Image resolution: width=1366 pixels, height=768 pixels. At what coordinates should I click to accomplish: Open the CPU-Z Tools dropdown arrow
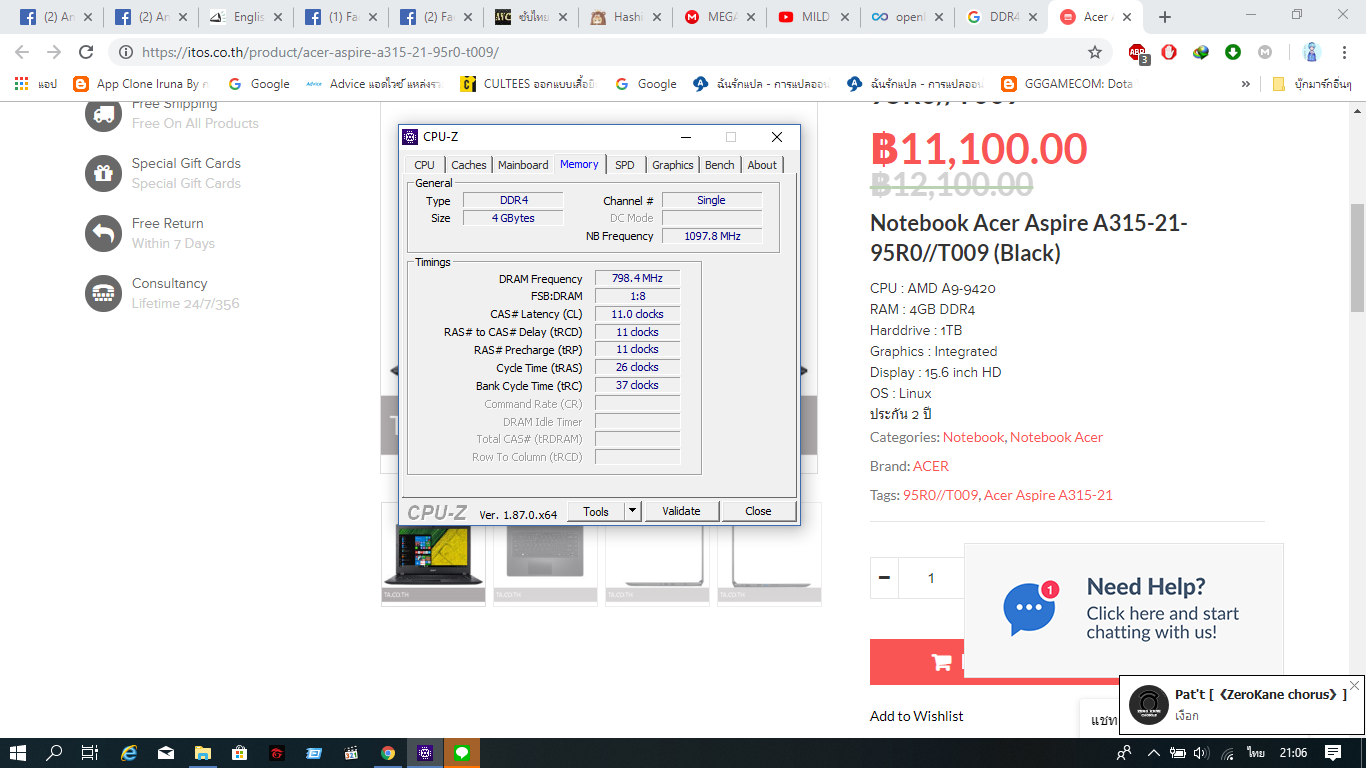click(x=632, y=511)
